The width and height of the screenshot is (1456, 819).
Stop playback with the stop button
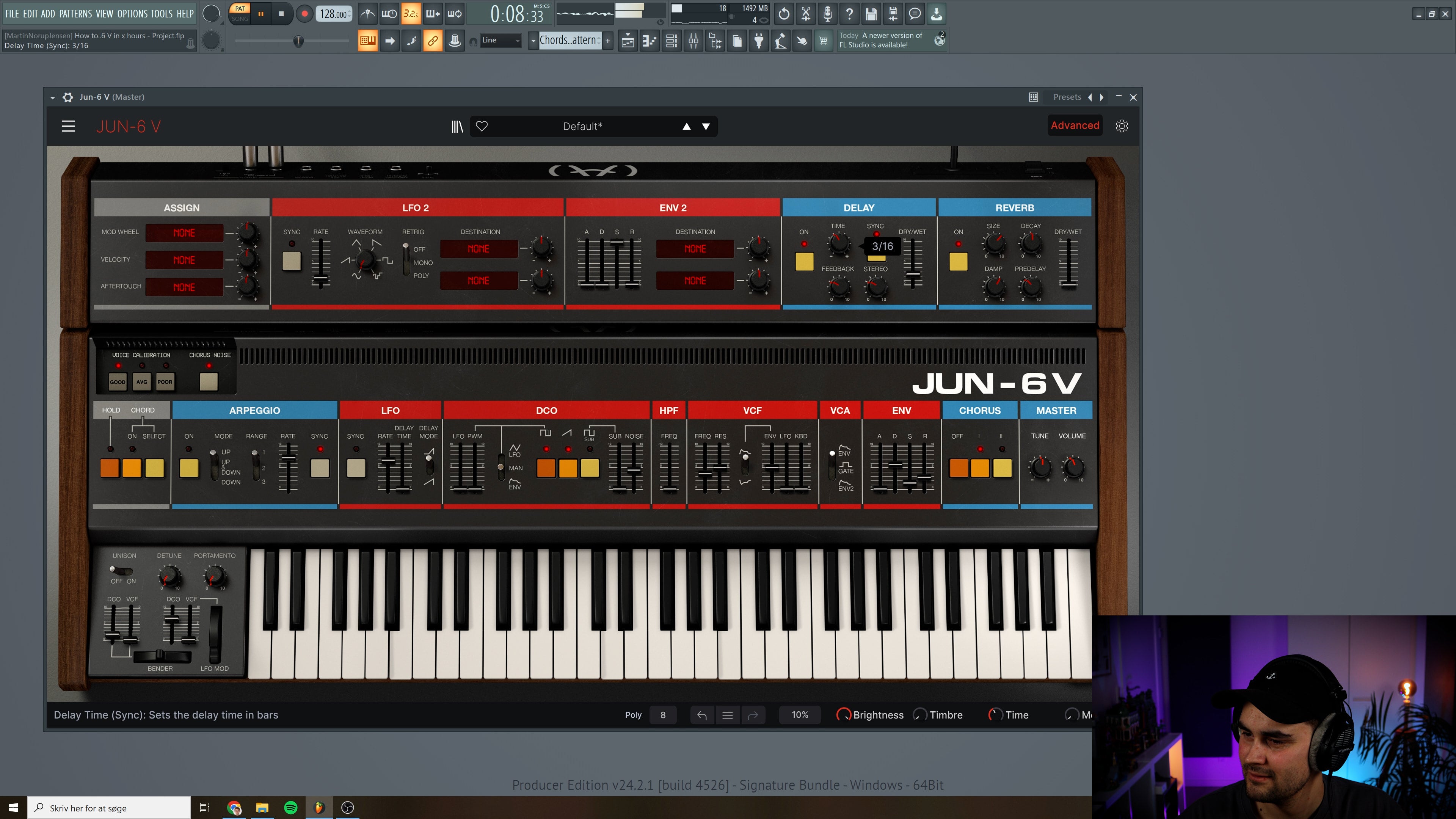(281, 14)
